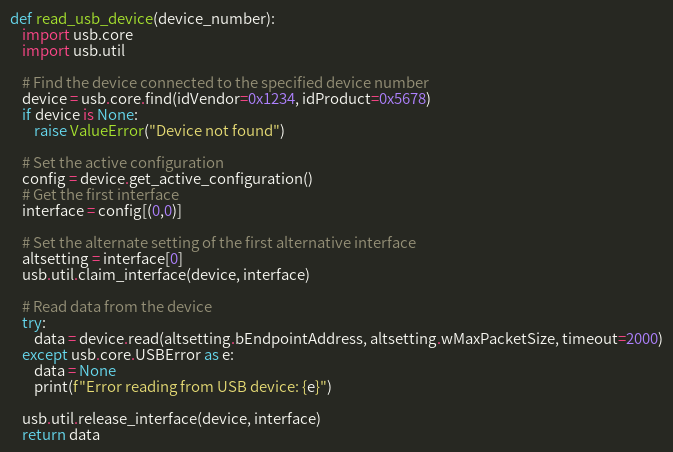The width and height of the screenshot is (673, 452).
Task: Click the 'except usb.core.USBError as e:' line
Action: [128, 355]
